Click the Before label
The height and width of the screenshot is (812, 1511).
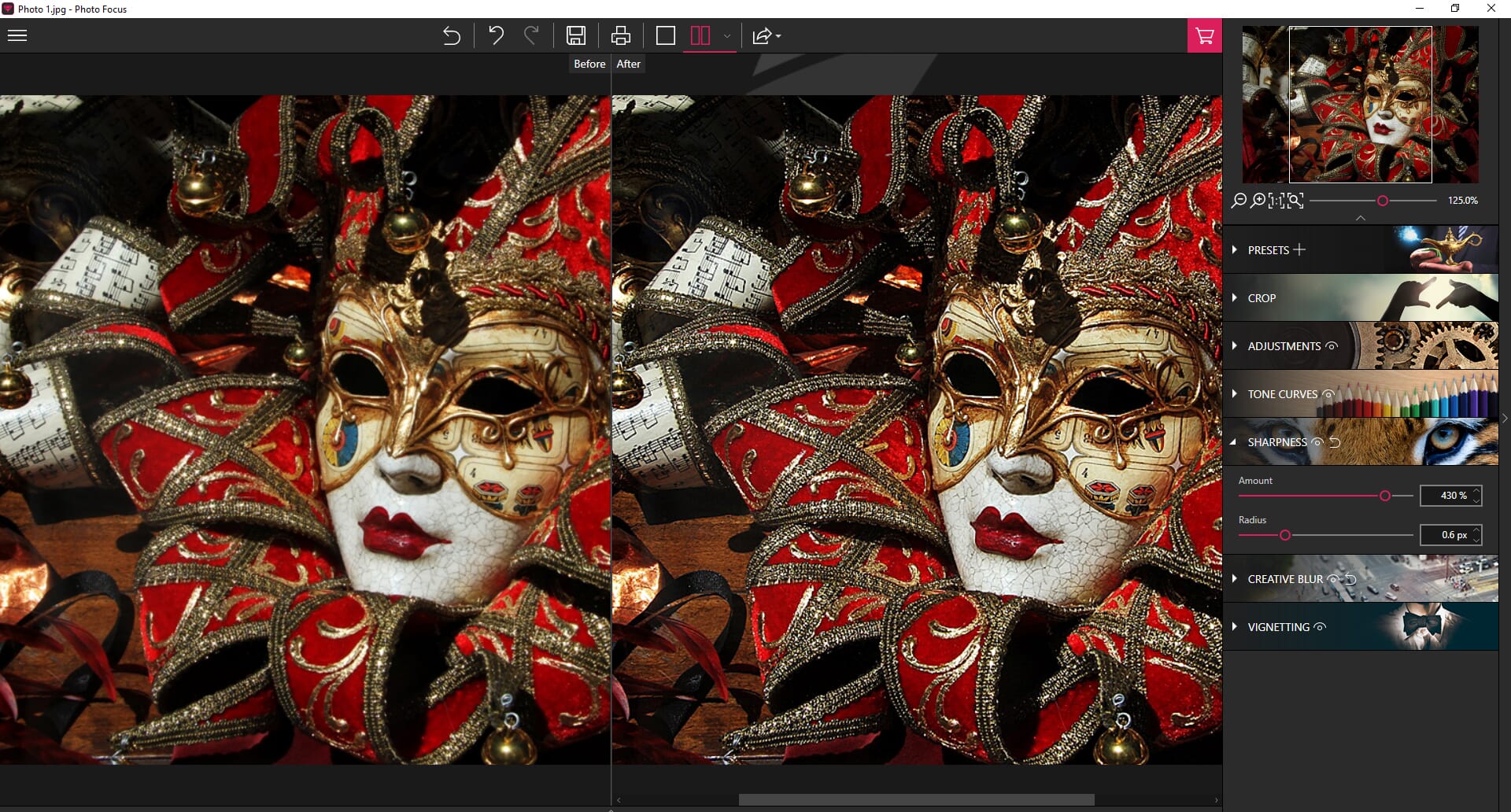tap(589, 64)
